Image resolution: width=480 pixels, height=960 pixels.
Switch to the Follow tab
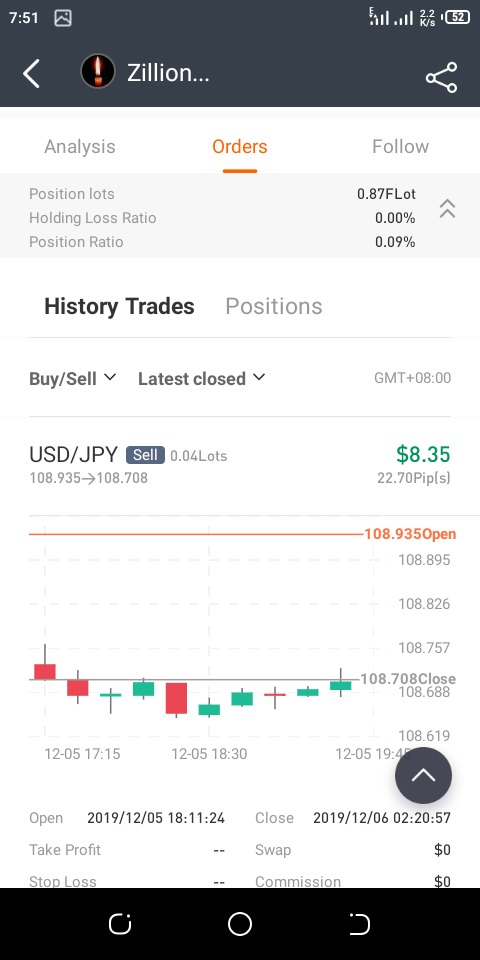point(400,147)
